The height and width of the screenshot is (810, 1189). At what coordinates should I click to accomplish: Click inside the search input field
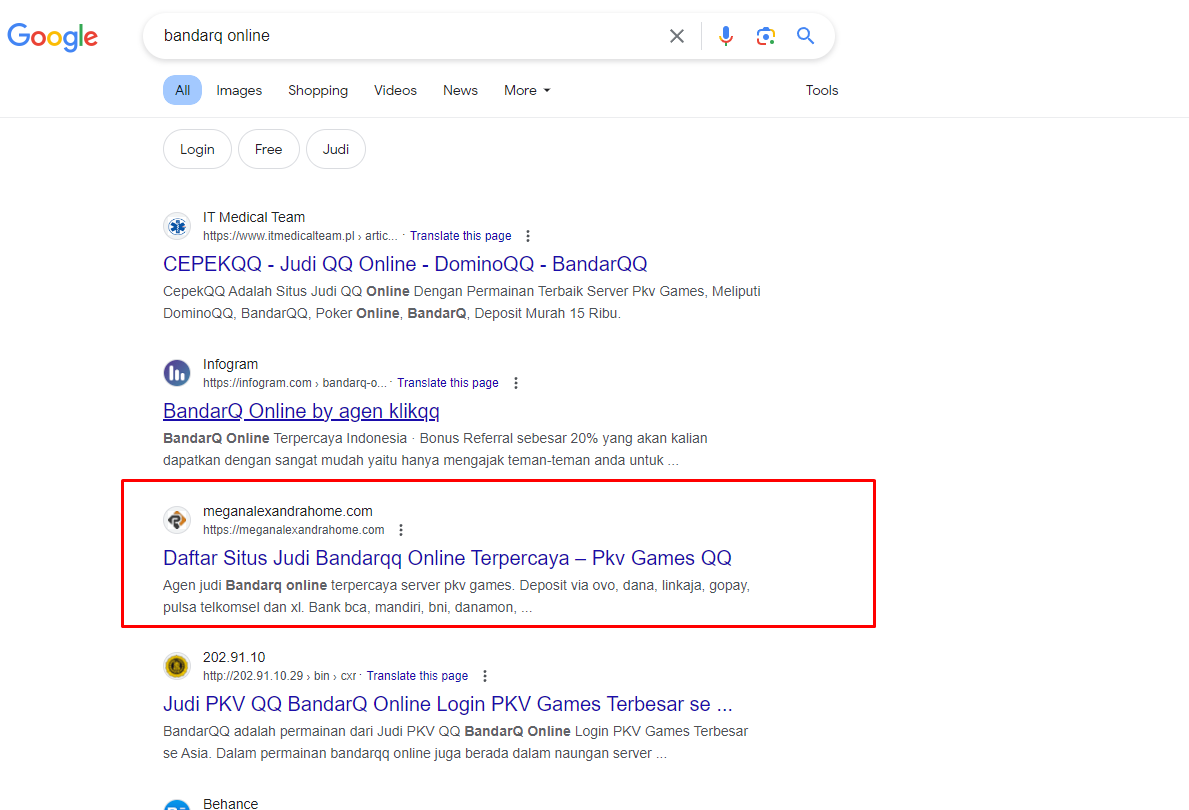[400, 36]
